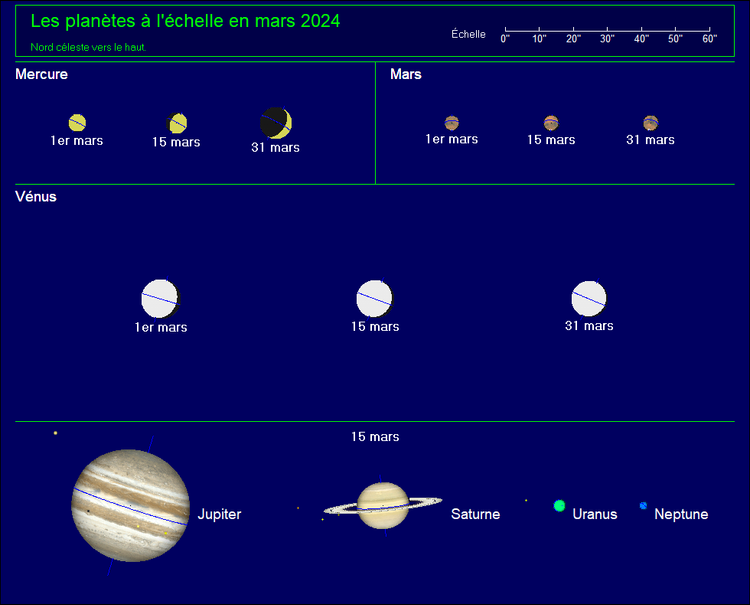Click the 50" mark on the scale

click(x=675, y=38)
